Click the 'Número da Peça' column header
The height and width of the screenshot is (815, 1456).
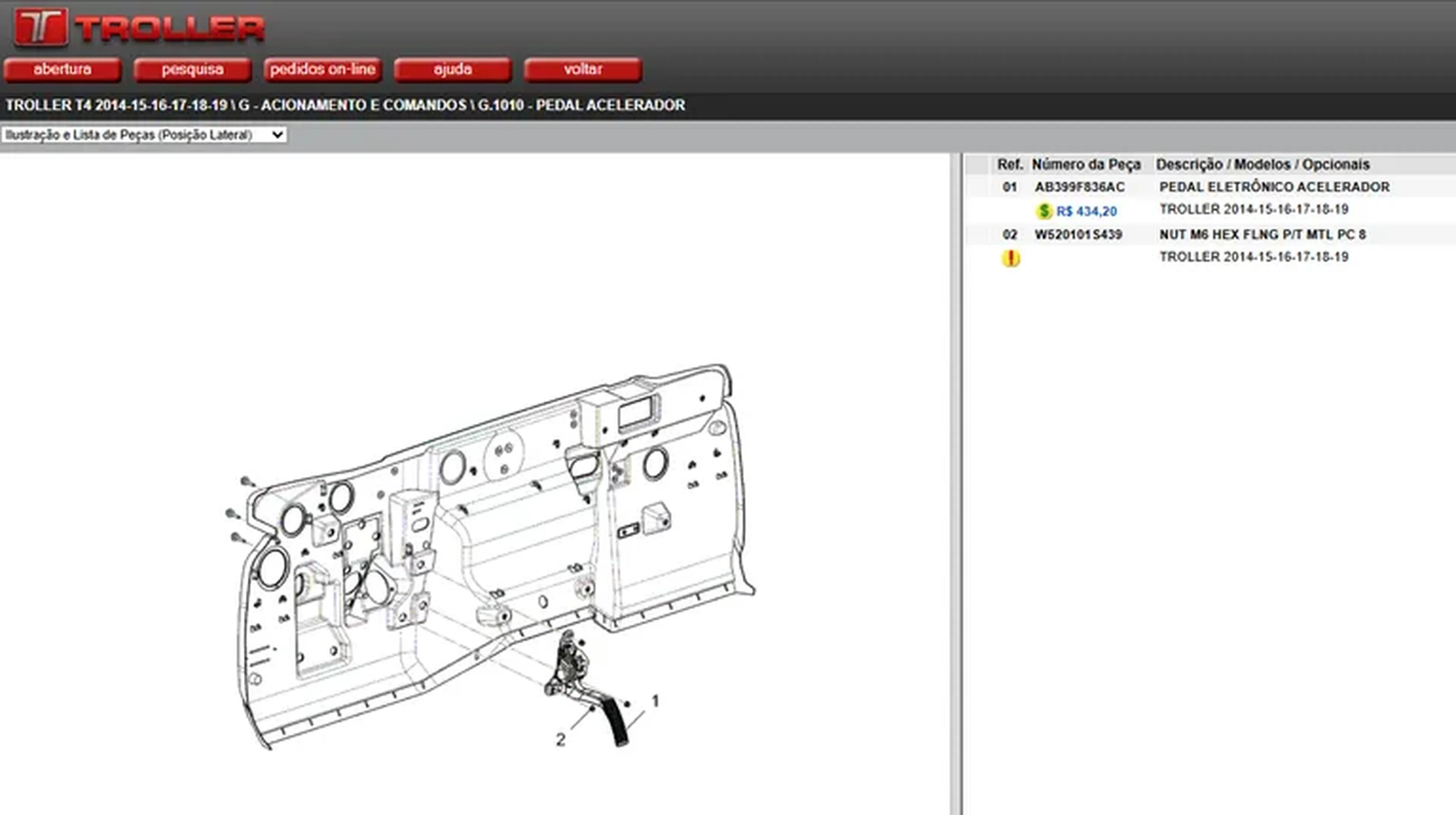coord(1086,165)
